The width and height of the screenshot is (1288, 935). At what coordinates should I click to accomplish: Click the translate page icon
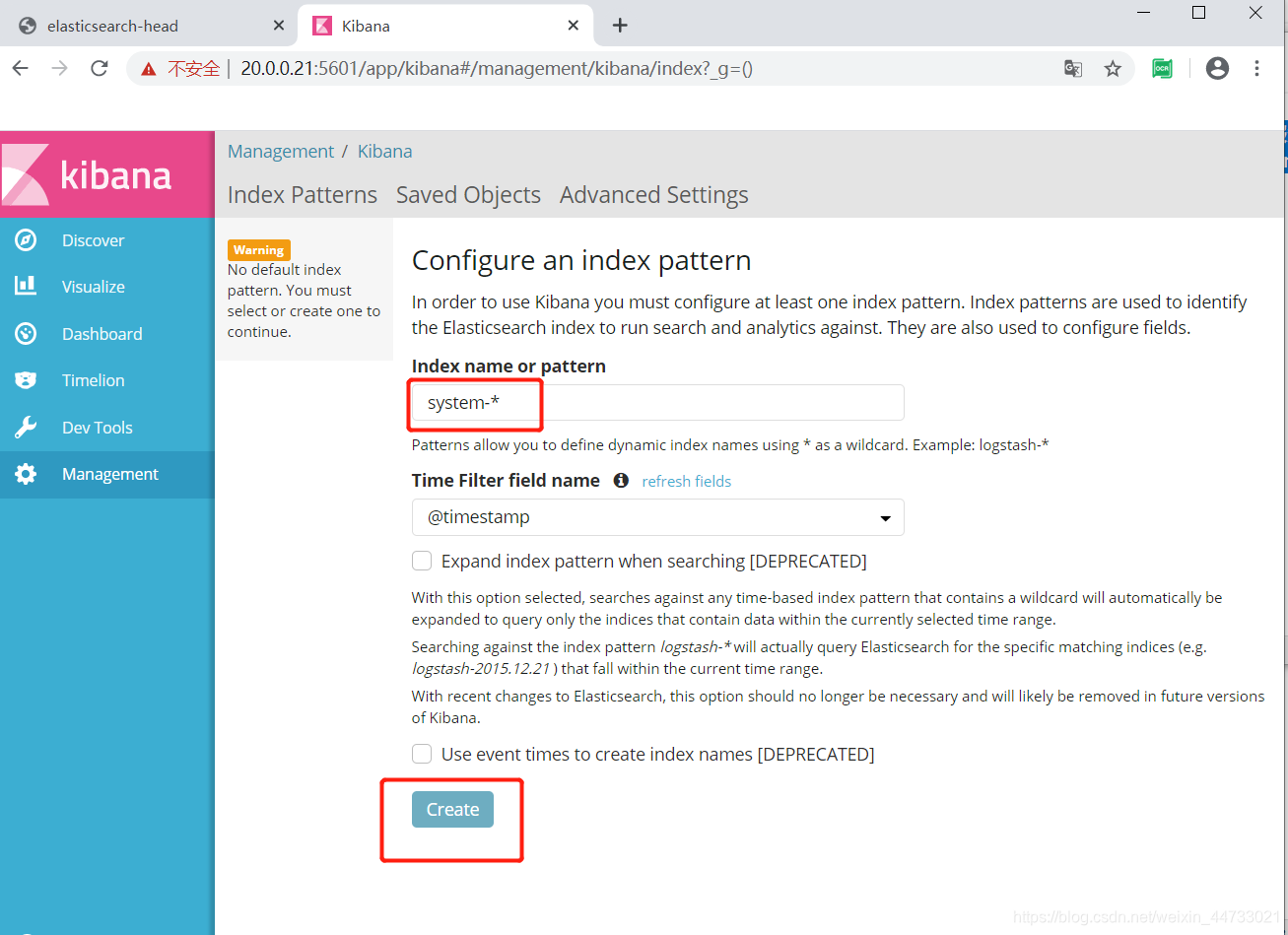(x=1073, y=68)
